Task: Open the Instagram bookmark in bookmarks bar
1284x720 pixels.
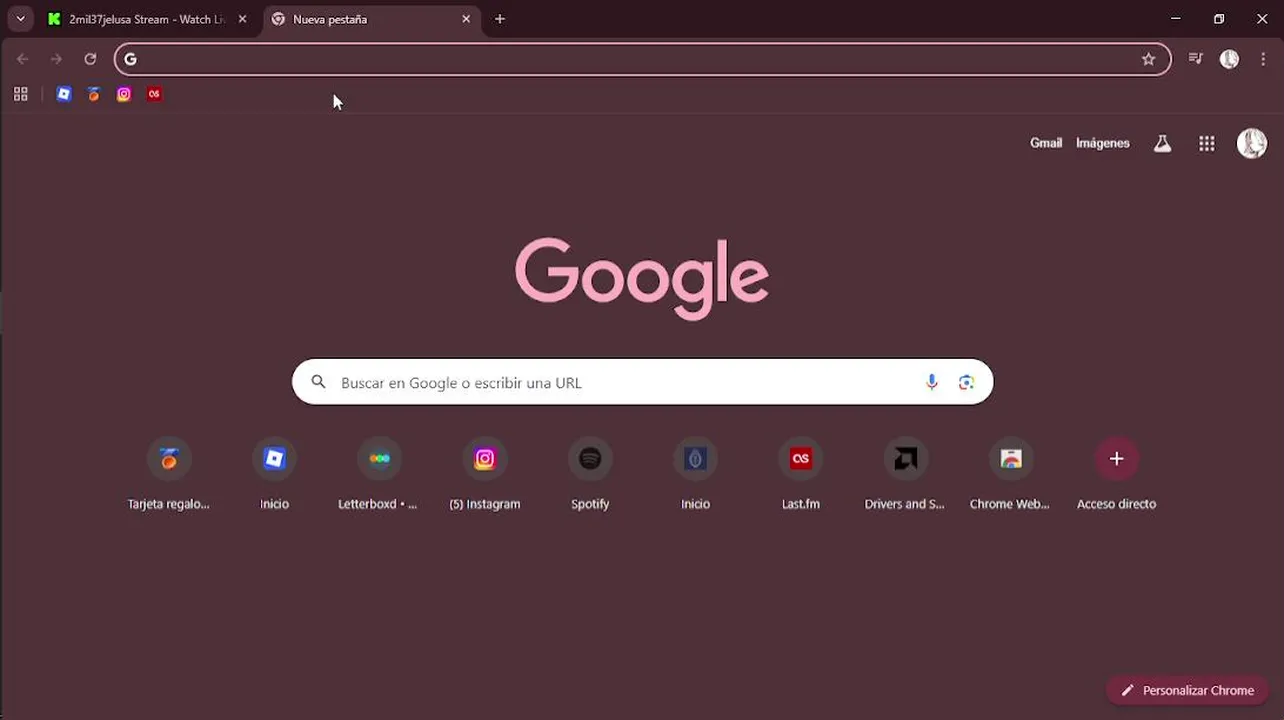Action: tap(124, 94)
